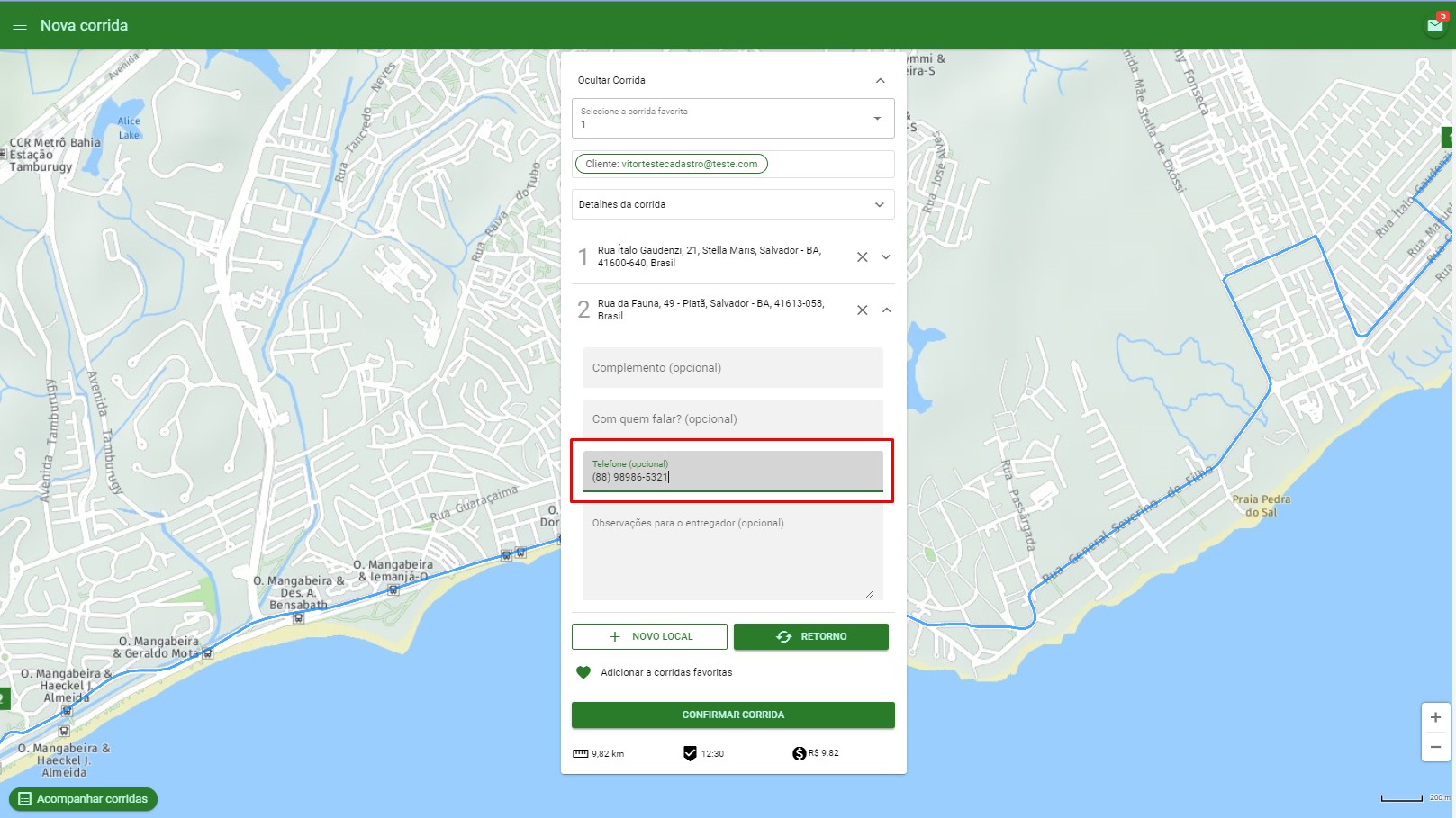Collapse stop 2 address details

886,310
